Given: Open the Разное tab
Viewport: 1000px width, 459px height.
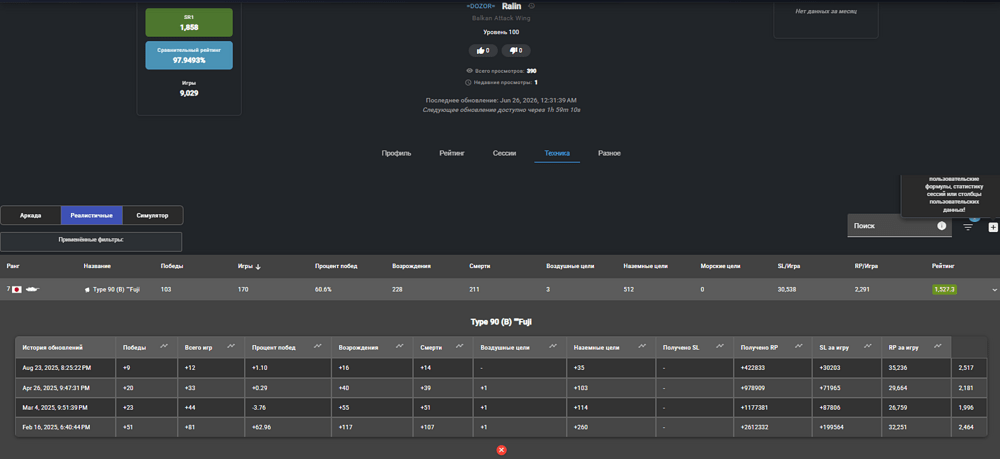Looking at the screenshot, I should point(609,153).
